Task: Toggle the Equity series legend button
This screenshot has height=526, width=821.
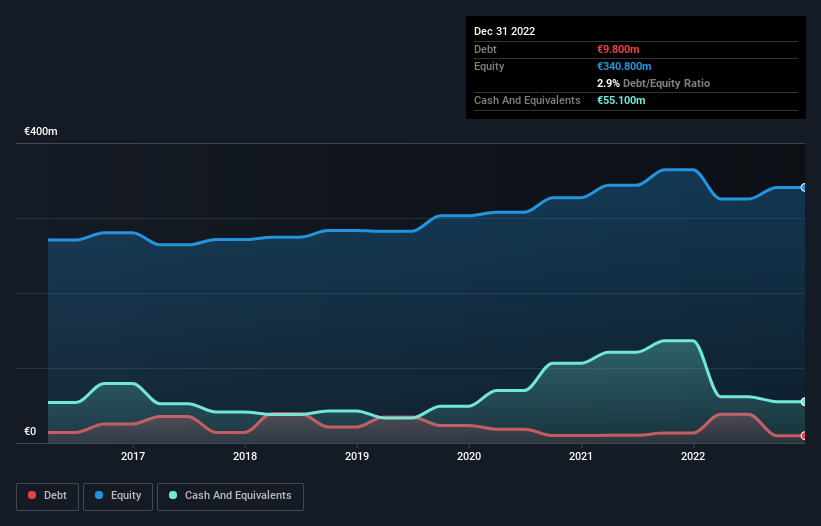Action: click(x=118, y=496)
